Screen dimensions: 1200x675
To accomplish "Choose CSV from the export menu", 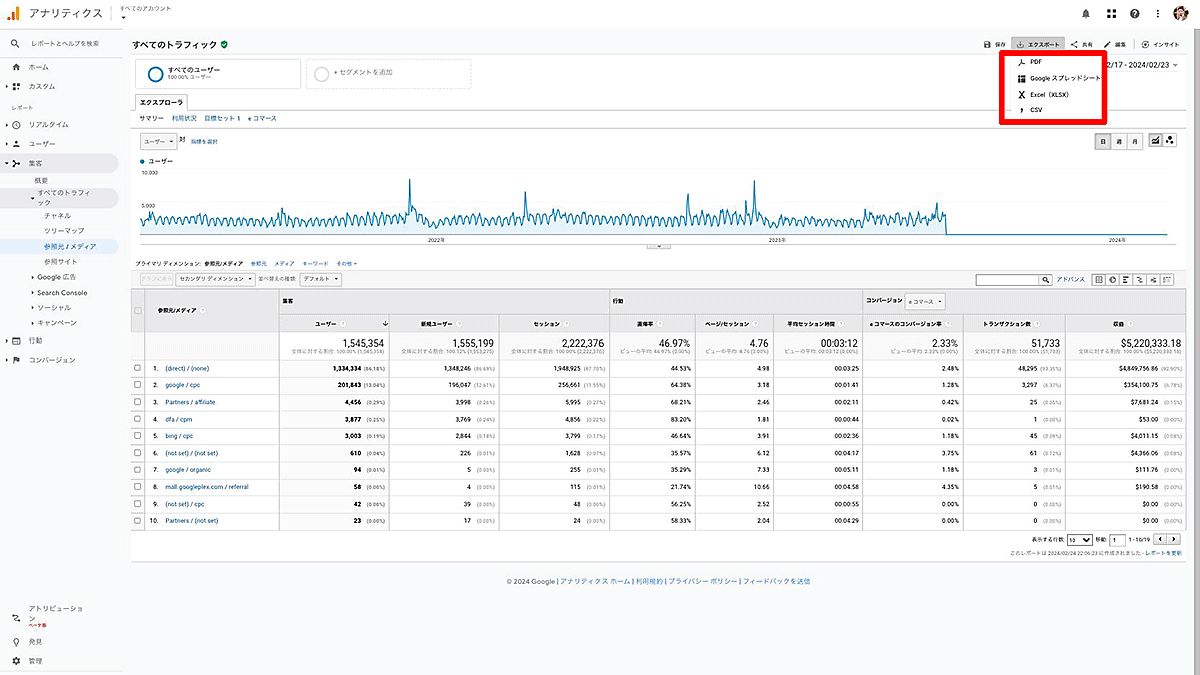I will [1036, 109].
